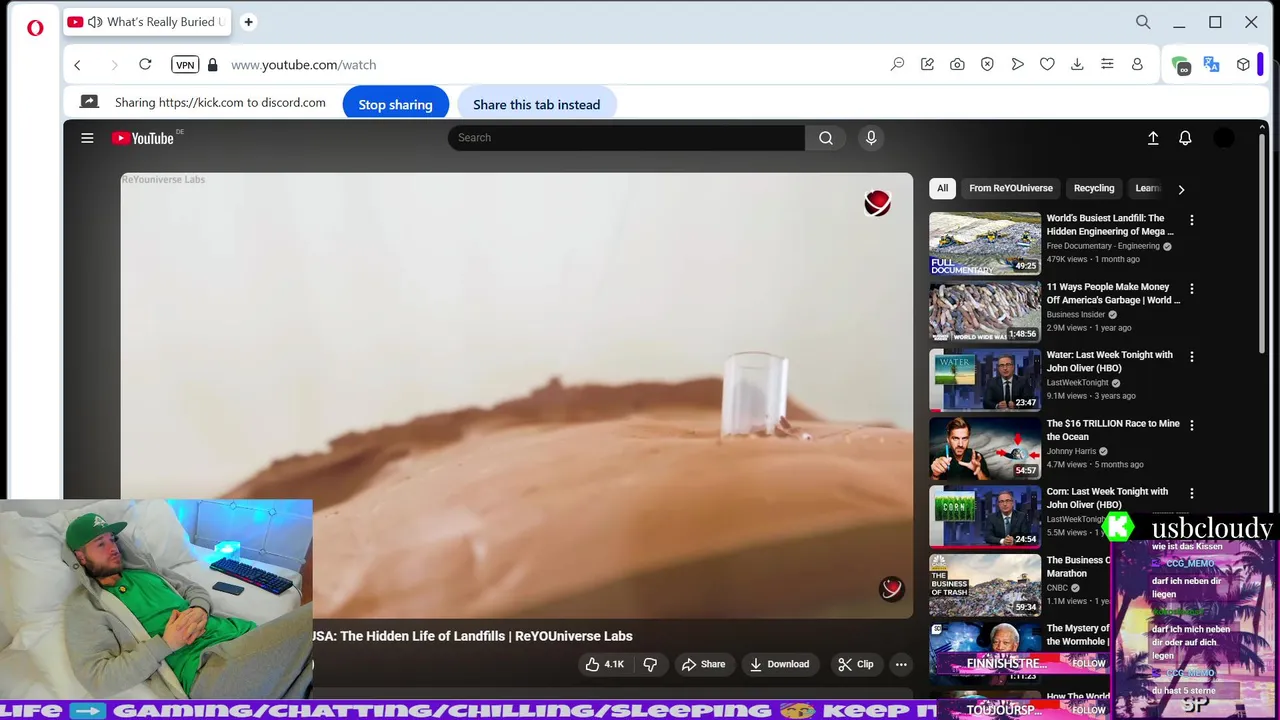Open the zoom out magnifier icon
The image size is (1280, 720).
click(897, 64)
